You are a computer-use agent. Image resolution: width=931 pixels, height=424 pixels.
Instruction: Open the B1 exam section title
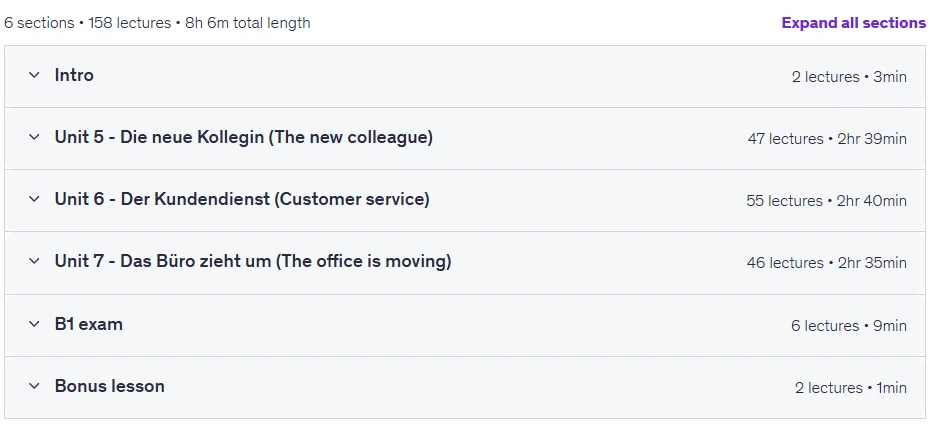coord(88,324)
